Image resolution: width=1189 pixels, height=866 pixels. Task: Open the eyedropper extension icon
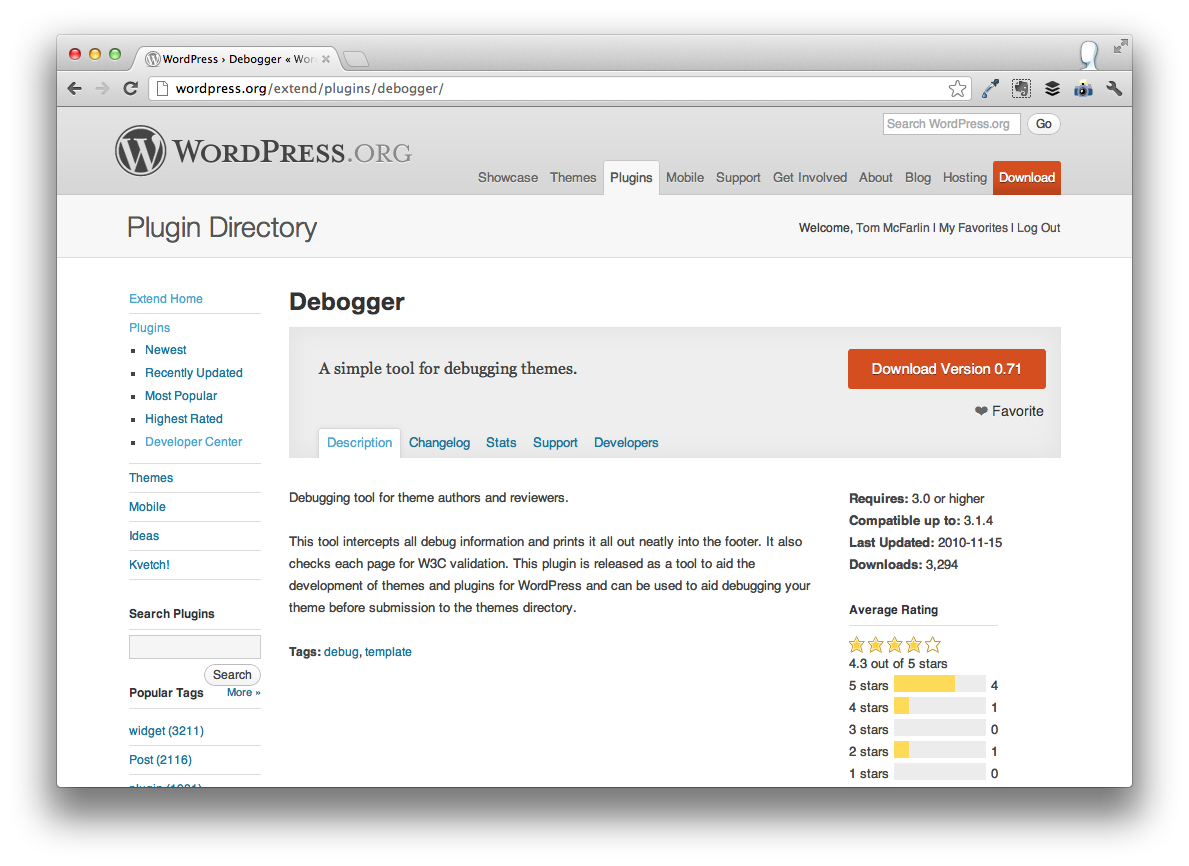(990, 89)
